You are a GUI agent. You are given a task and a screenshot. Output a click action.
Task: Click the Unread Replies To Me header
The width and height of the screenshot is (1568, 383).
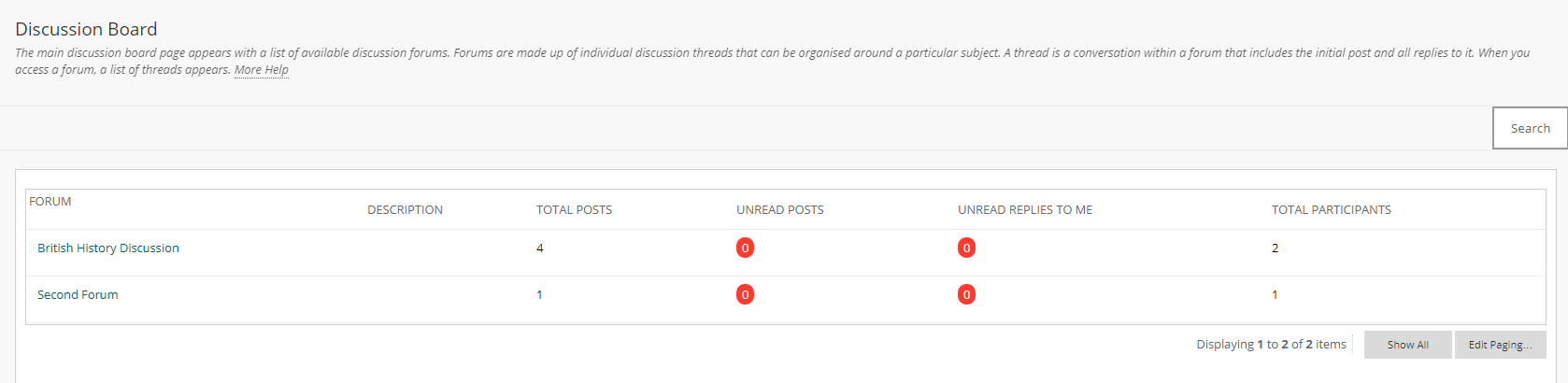tap(1025, 209)
